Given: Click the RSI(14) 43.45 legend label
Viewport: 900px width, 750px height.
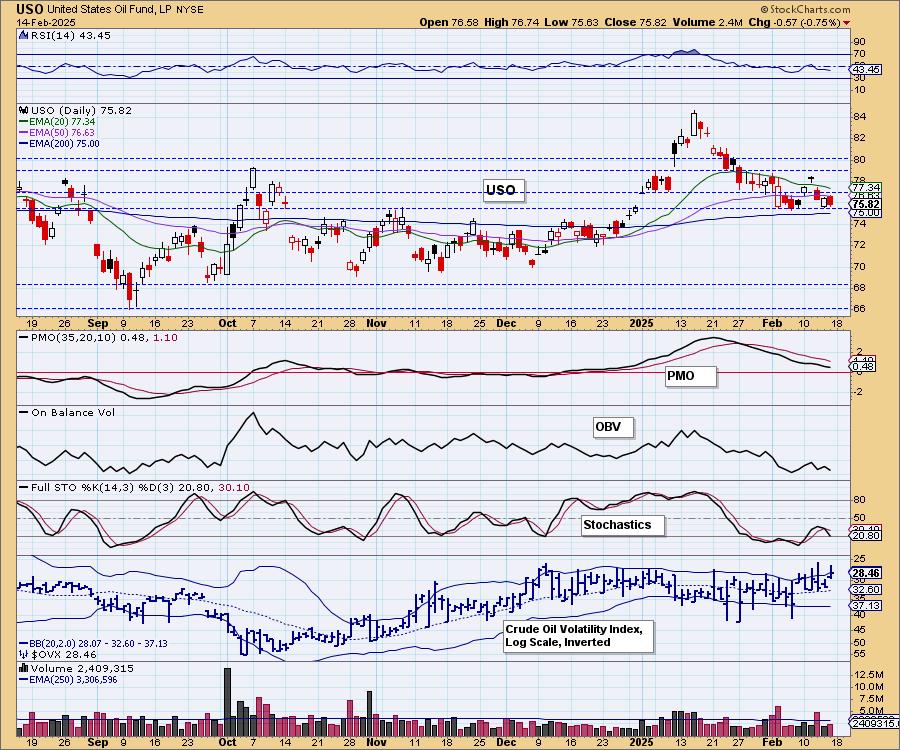Looking at the screenshot, I should tap(71, 35).
